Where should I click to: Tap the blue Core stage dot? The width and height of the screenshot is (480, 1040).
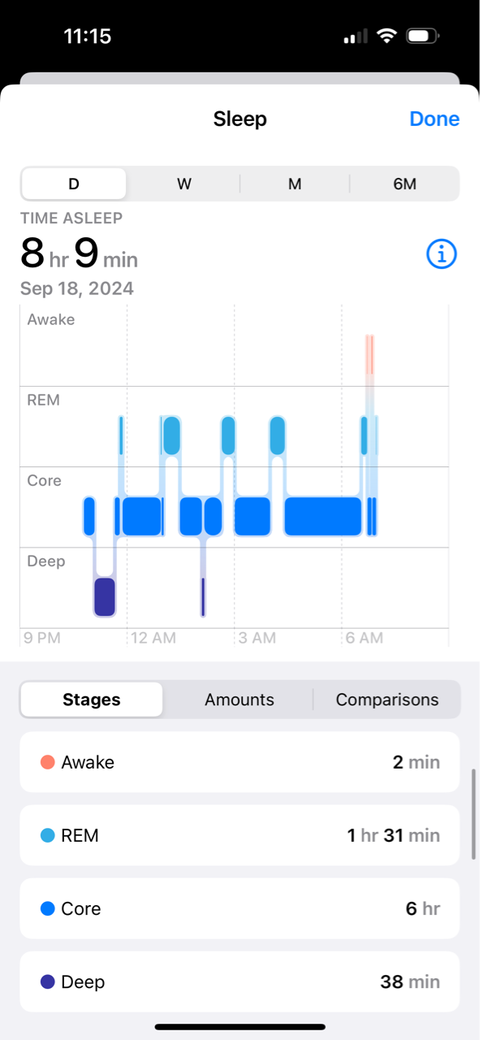point(48,909)
